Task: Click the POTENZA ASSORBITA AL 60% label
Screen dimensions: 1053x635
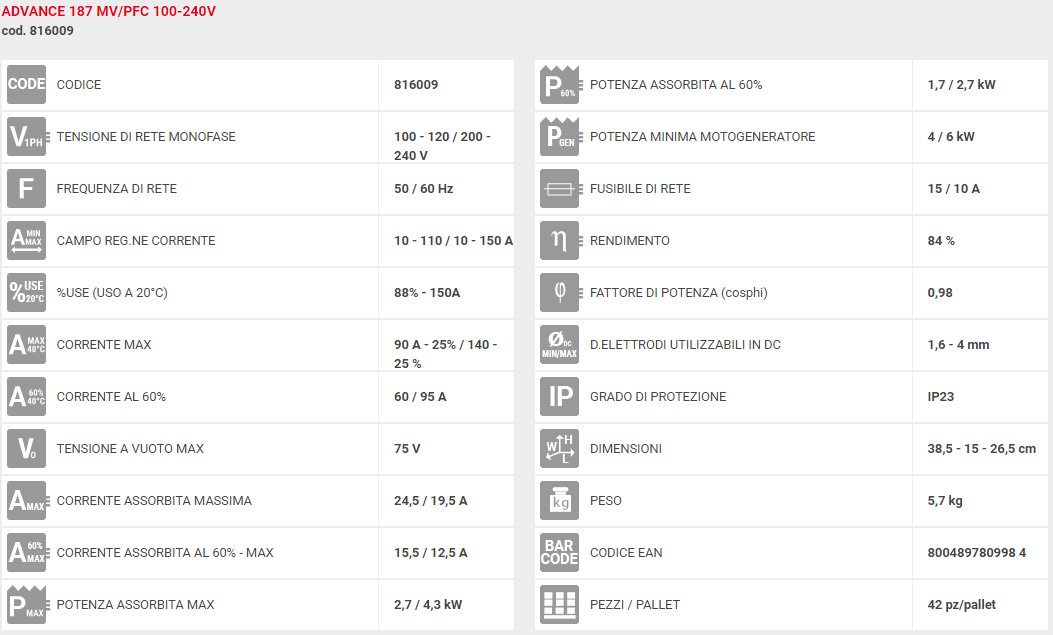Action: click(x=676, y=85)
